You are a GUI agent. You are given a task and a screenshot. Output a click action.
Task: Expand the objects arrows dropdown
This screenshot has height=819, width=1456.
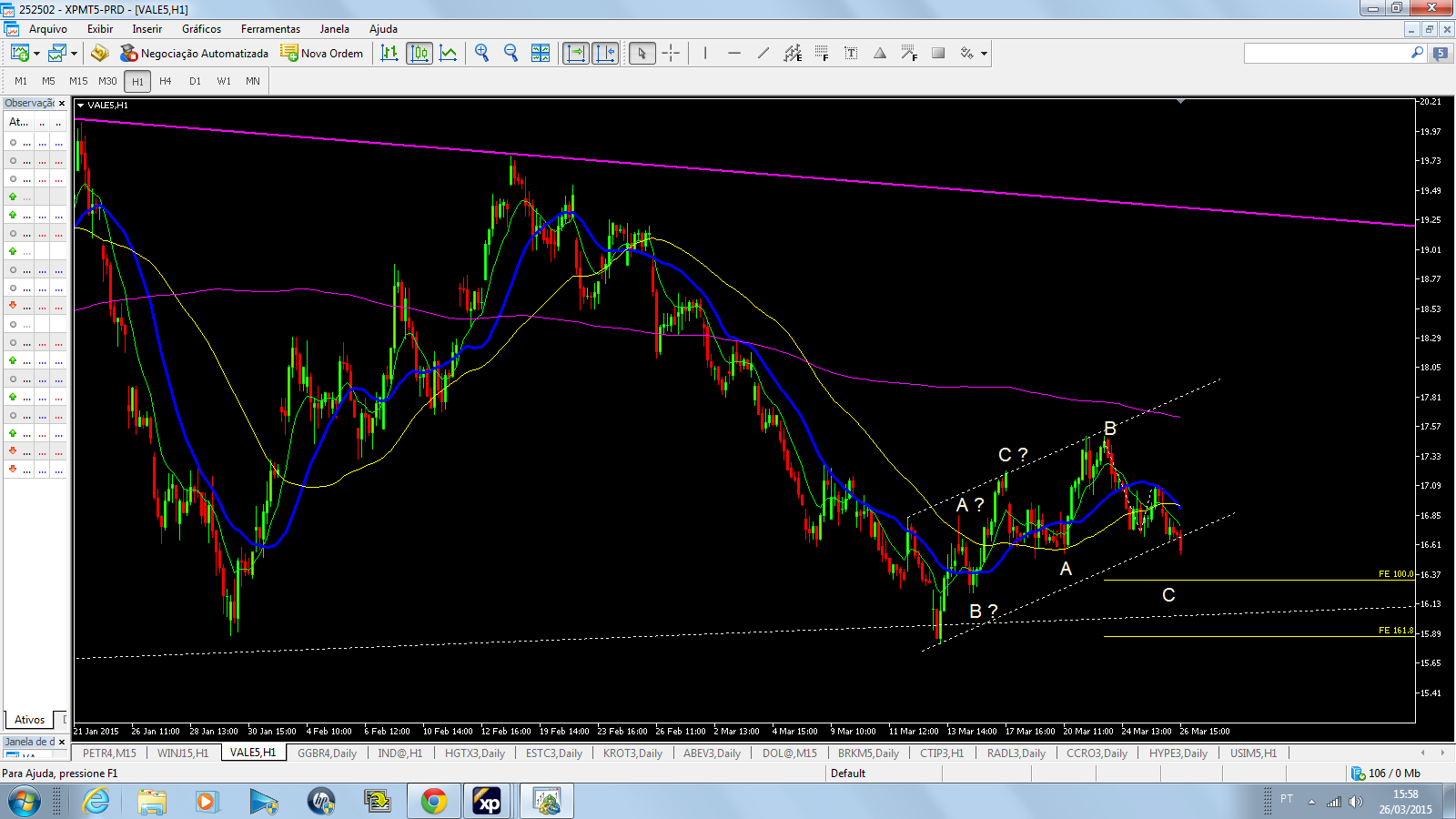[x=984, y=54]
